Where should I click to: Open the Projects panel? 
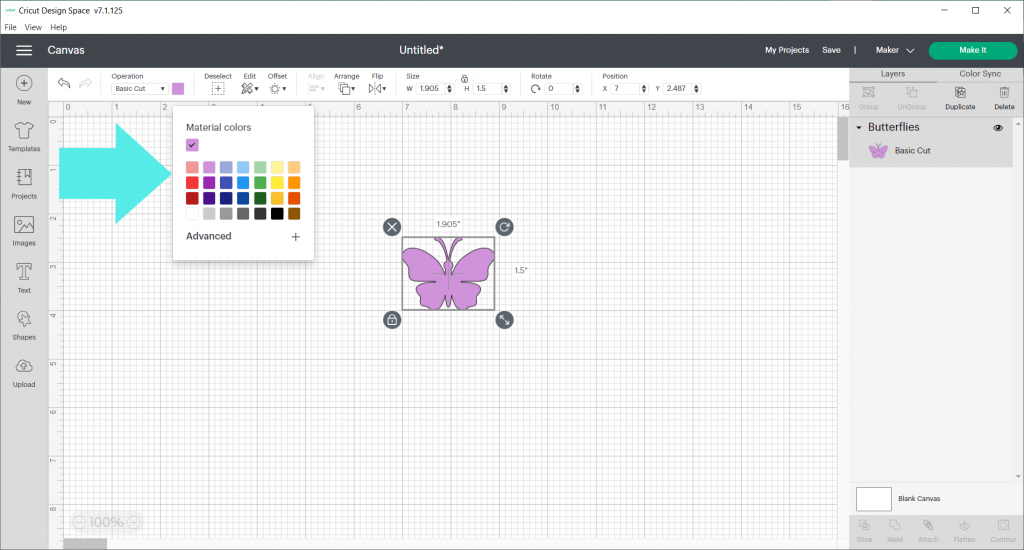(x=24, y=177)
